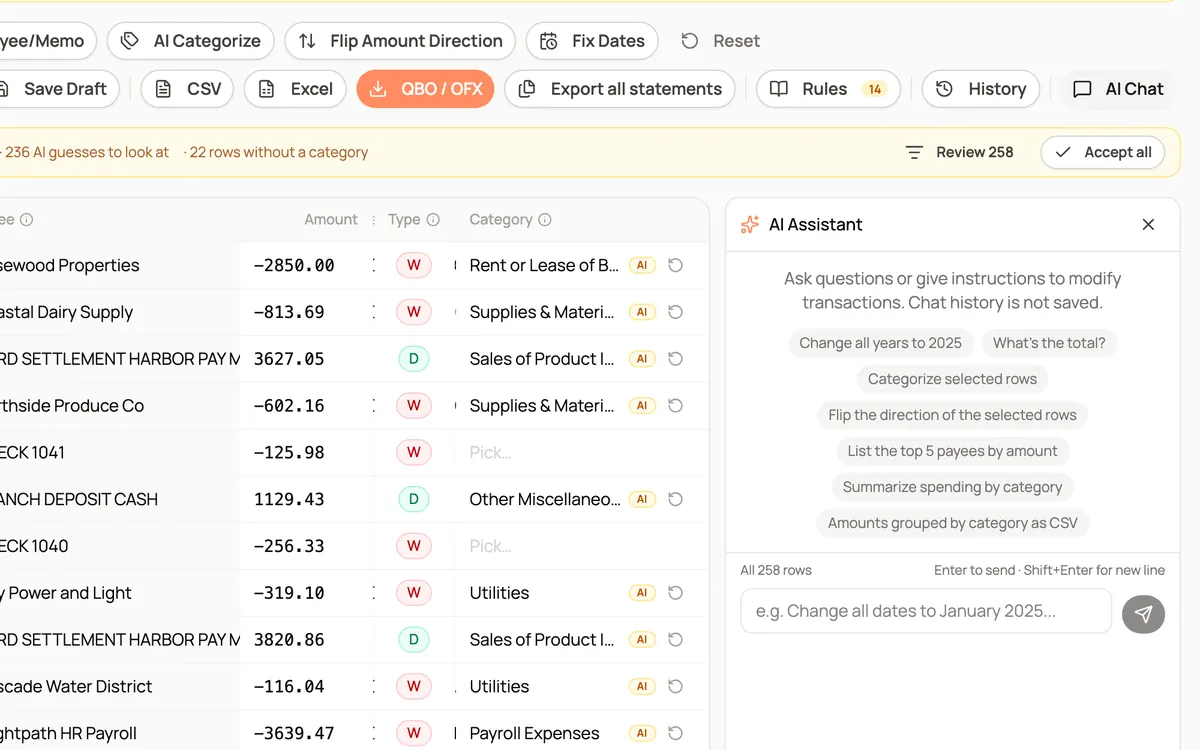
Task: Click Accept all button
Action: coord(1103,152)
